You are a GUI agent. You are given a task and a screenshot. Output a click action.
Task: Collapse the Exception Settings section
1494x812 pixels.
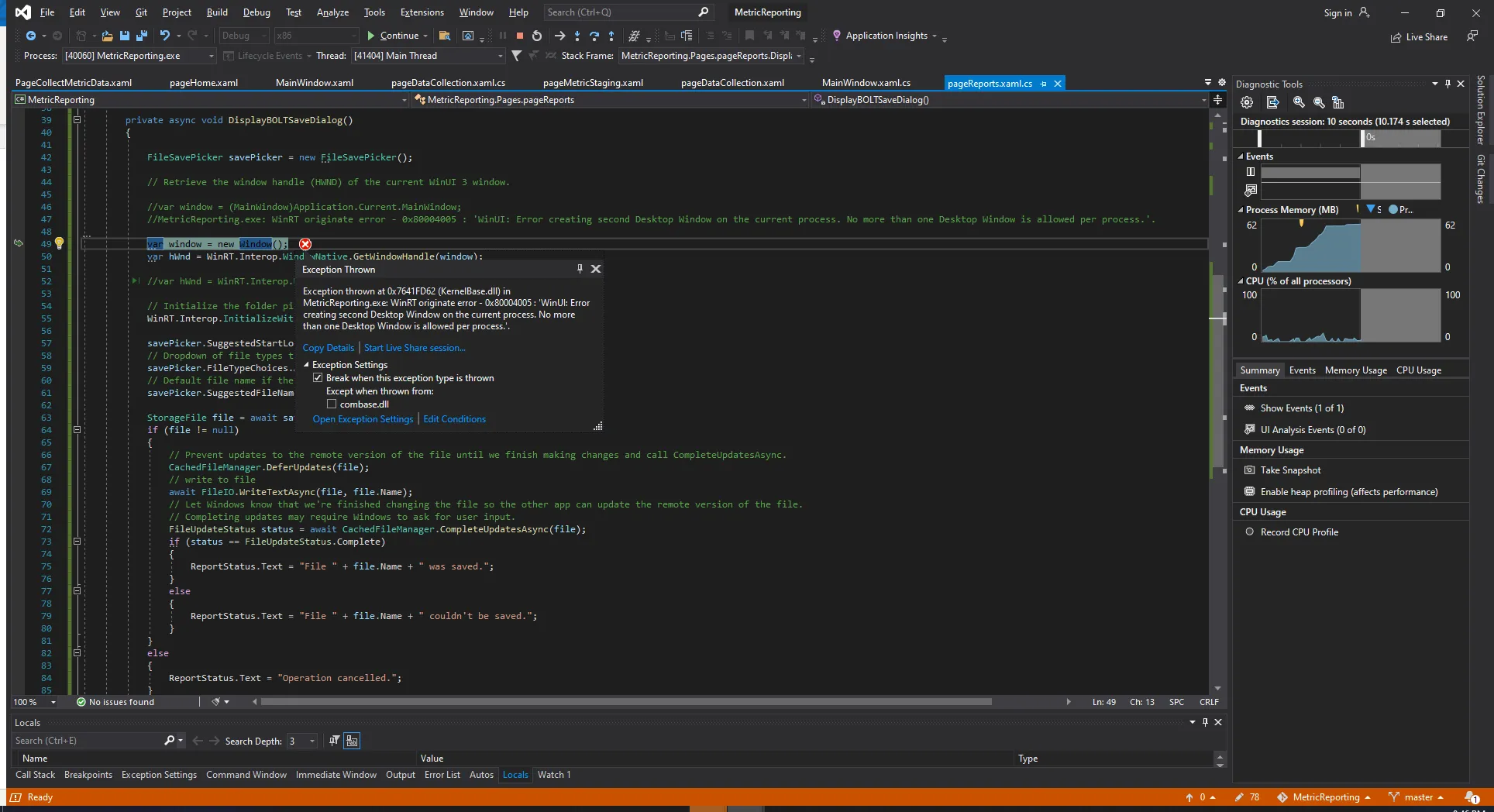(x=307, y=365)
